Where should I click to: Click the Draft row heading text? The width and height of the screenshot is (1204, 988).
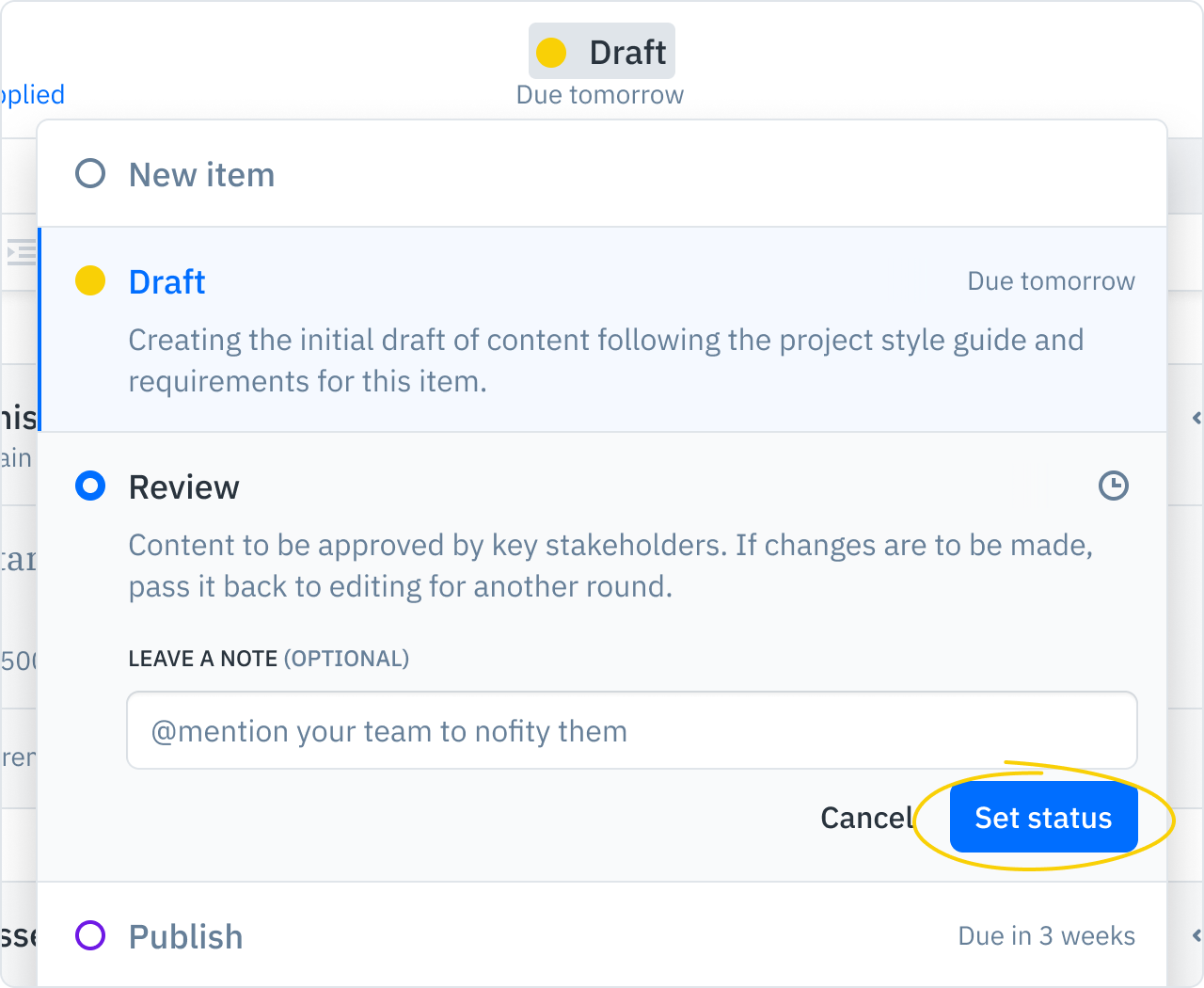point(166,281)
